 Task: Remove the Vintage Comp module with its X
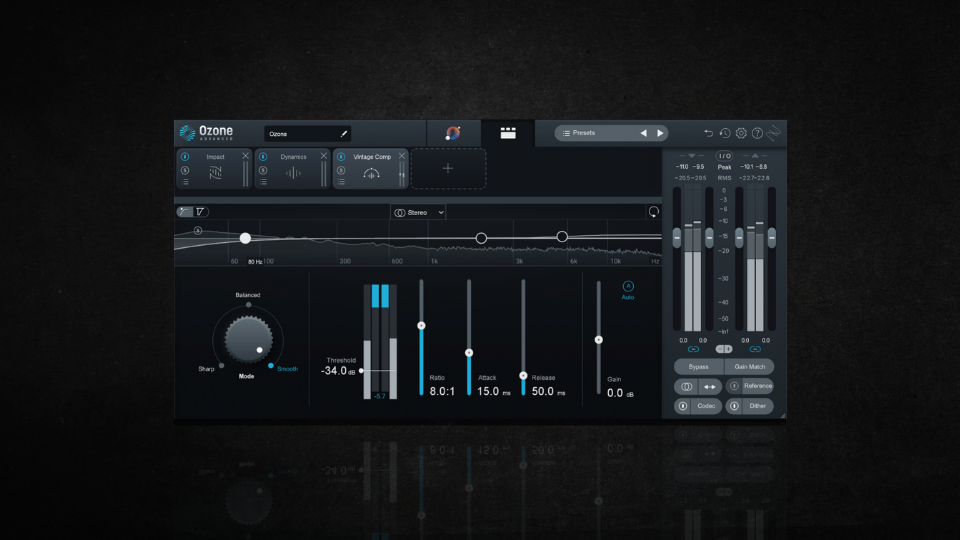click(x=402, y=156)
